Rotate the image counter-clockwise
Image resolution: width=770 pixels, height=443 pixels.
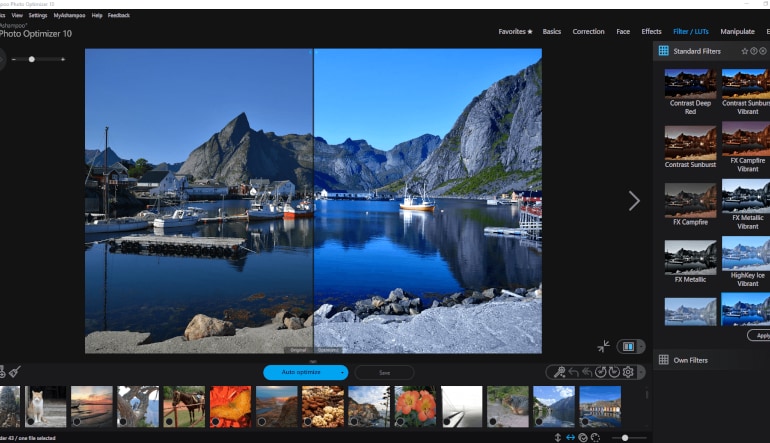click(600, 372)
